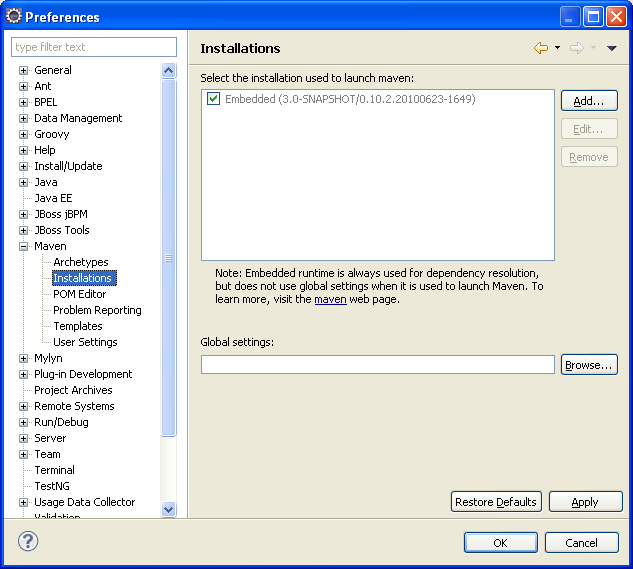Expand the Plug-in Development node
633x569 pixels.
pos(23,374)
